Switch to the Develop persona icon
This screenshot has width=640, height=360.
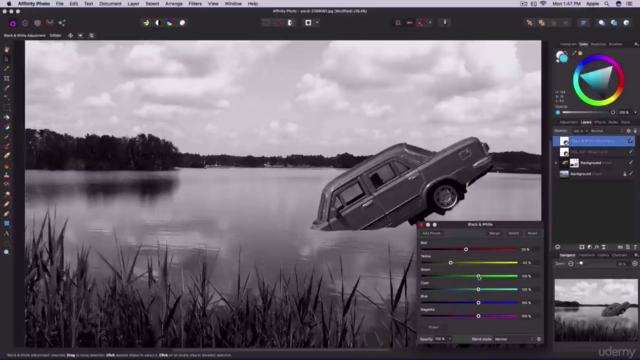(x=37, y=23)
